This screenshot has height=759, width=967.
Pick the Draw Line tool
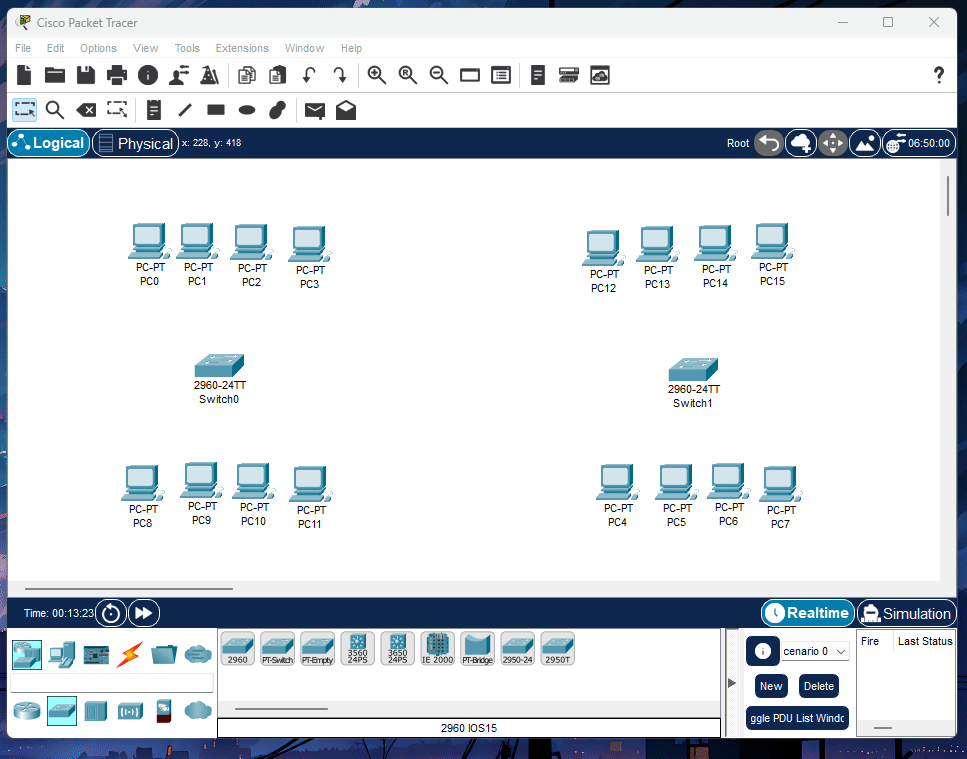coord(185,110)
